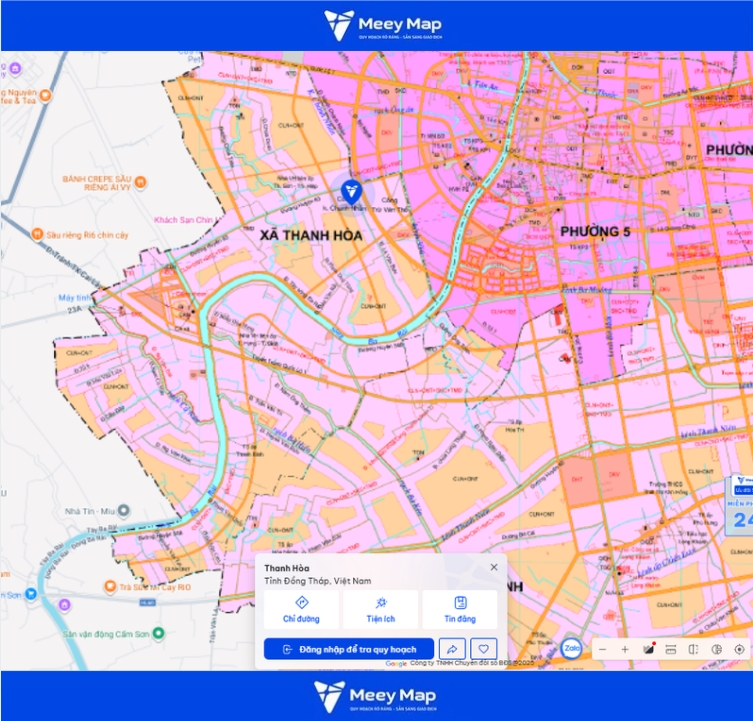Click the Sân vận động Cẩm Sơn marker
Viewport: 753px width, 721px height.
[x=158, y=634]
